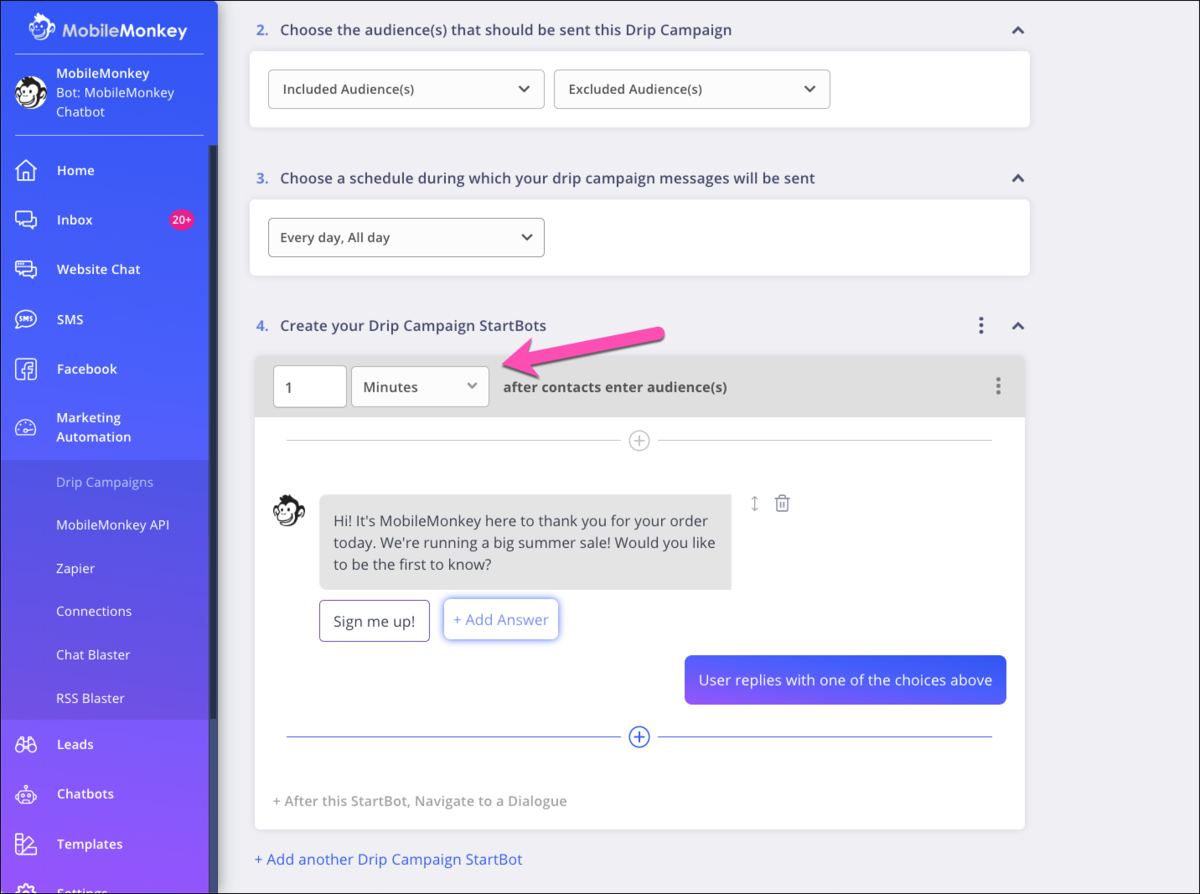Click the chat message text bubble
The width and height of the screenshot is (1200, 894).
pos(525,542)
